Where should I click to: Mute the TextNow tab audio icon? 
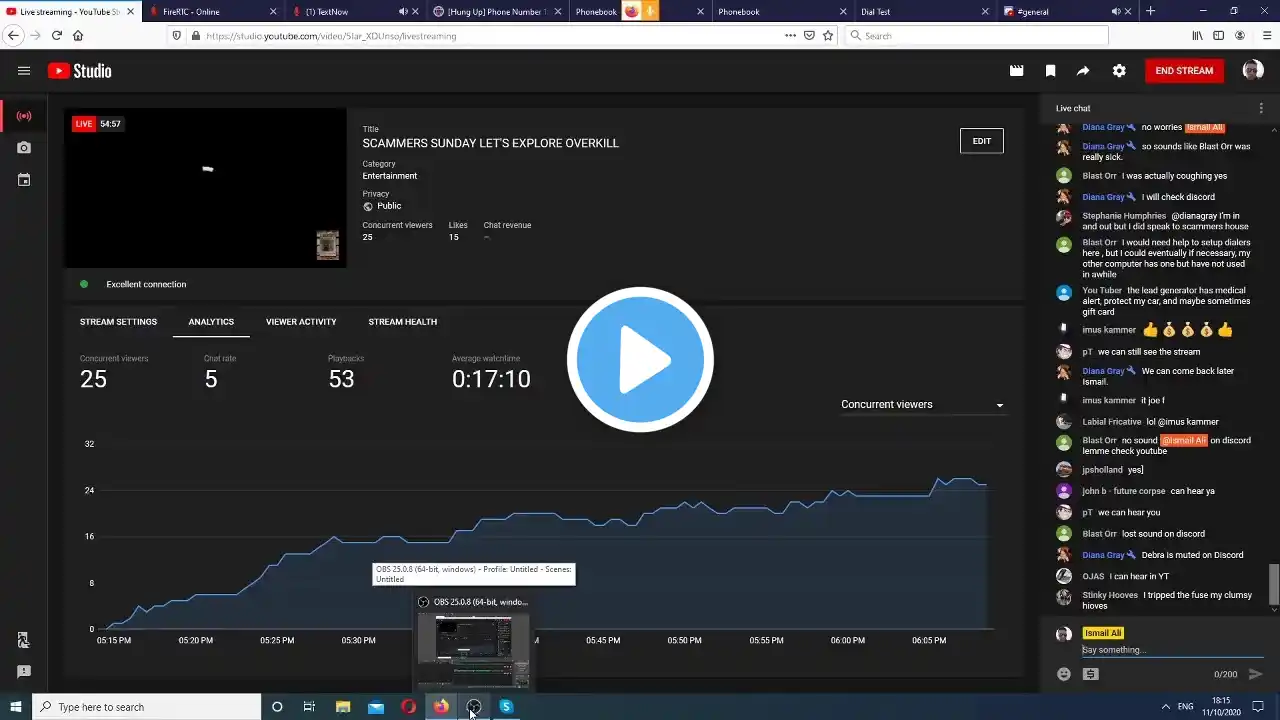[403, 12]
